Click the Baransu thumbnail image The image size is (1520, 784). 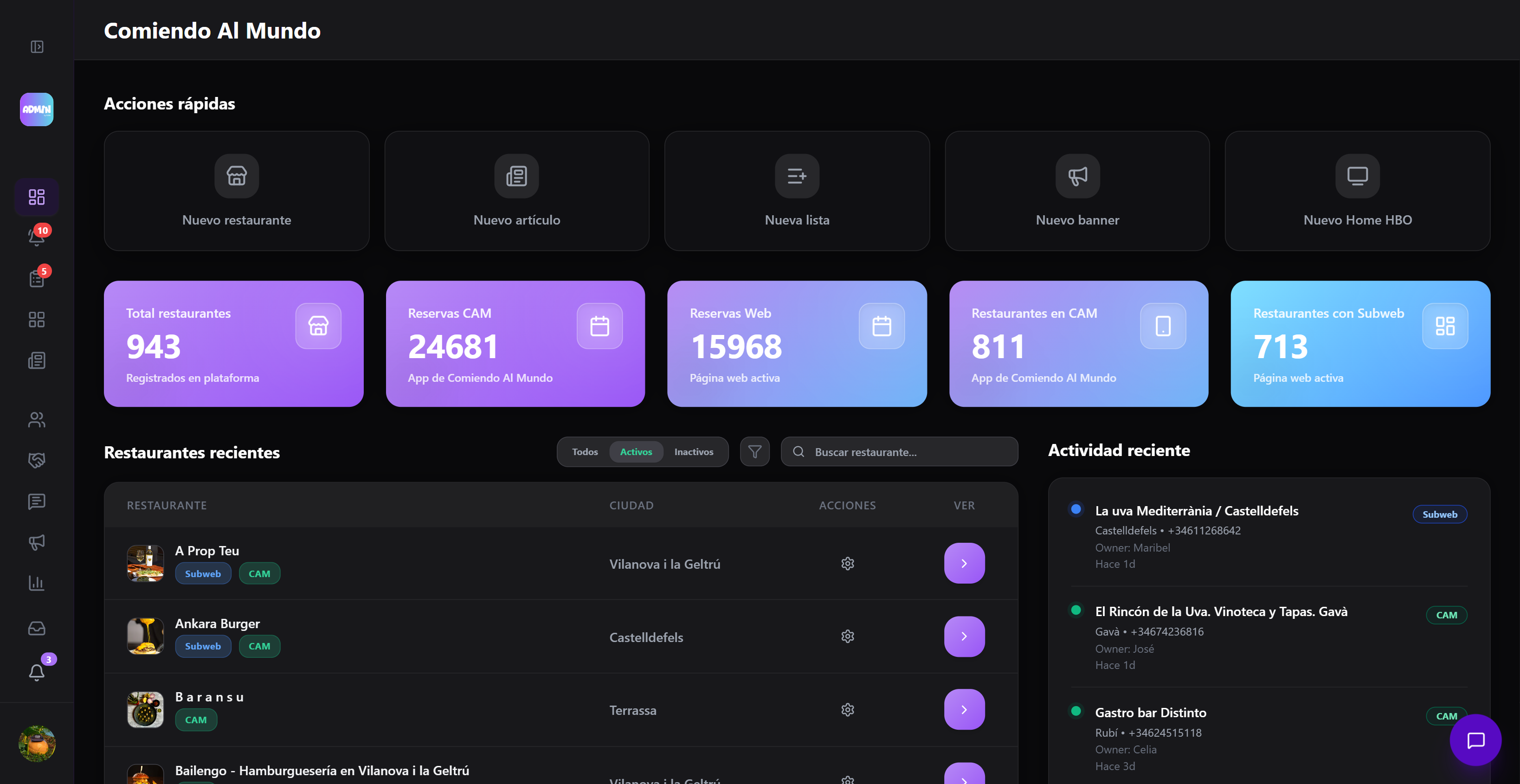point(145,710)
